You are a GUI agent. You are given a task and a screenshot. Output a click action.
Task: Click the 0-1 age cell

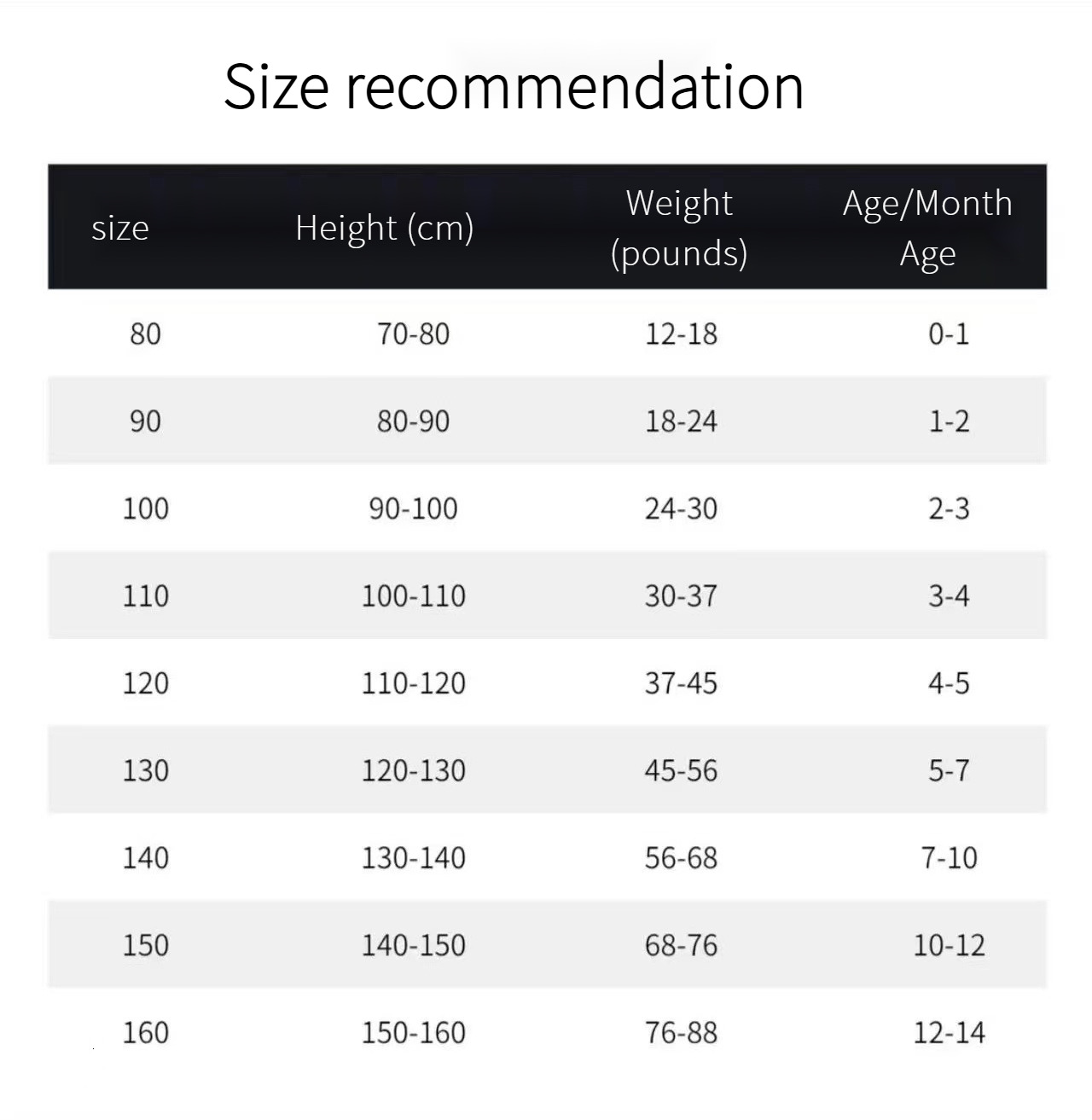(949, 334)
